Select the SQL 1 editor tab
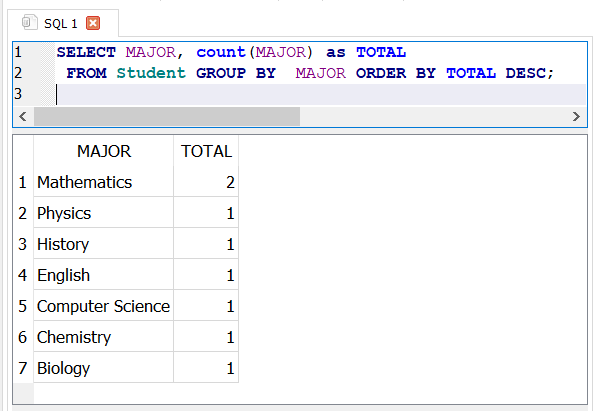Viewport: 593px width, 411px height. click(x=63, y=23)
